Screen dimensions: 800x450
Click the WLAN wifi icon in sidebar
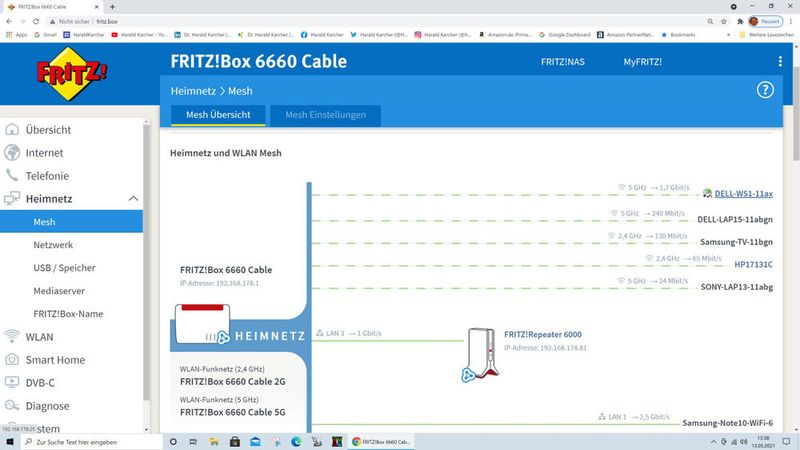(x=12, y=337)
